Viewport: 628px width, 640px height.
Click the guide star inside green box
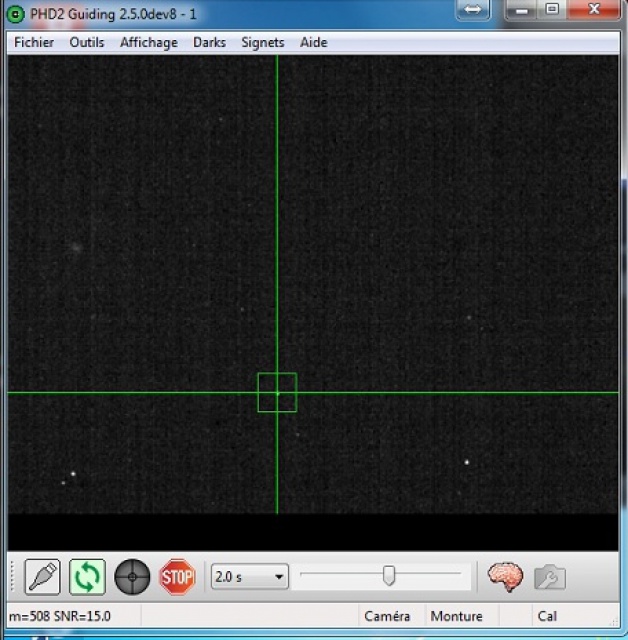[x=277, y=393]
